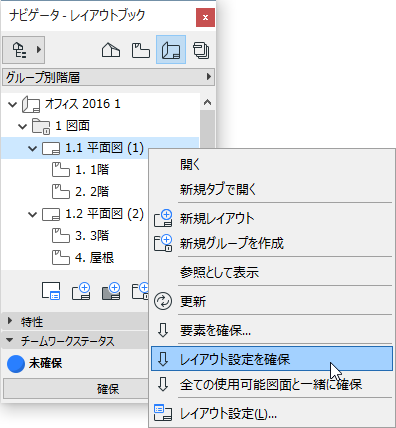Select the 2. 2階 drawing item
Image resolution: width=396 pixels, height=428 pixels.
pyautogui.click(x=81, y=192)
